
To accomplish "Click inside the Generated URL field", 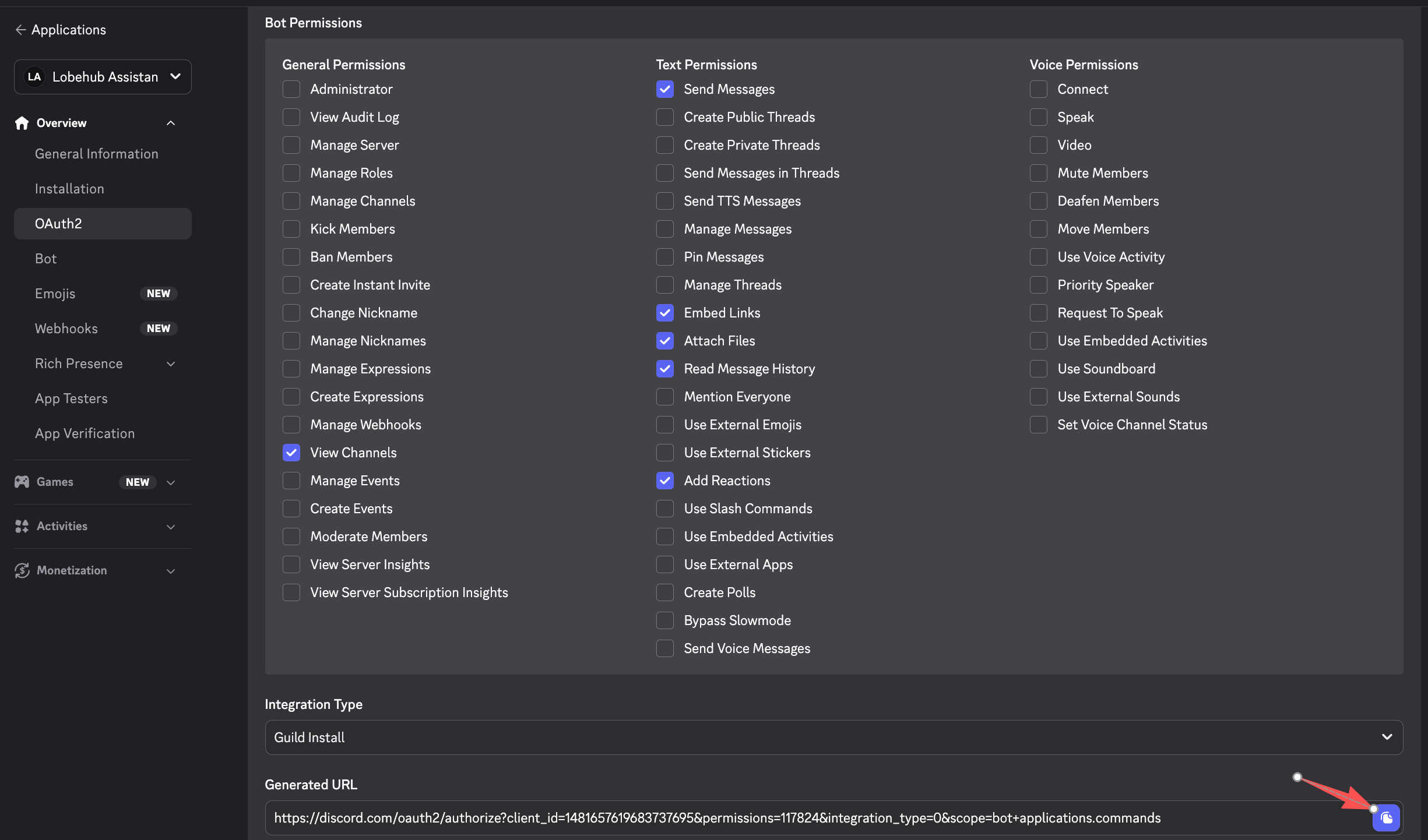I will tap(717, 818).
